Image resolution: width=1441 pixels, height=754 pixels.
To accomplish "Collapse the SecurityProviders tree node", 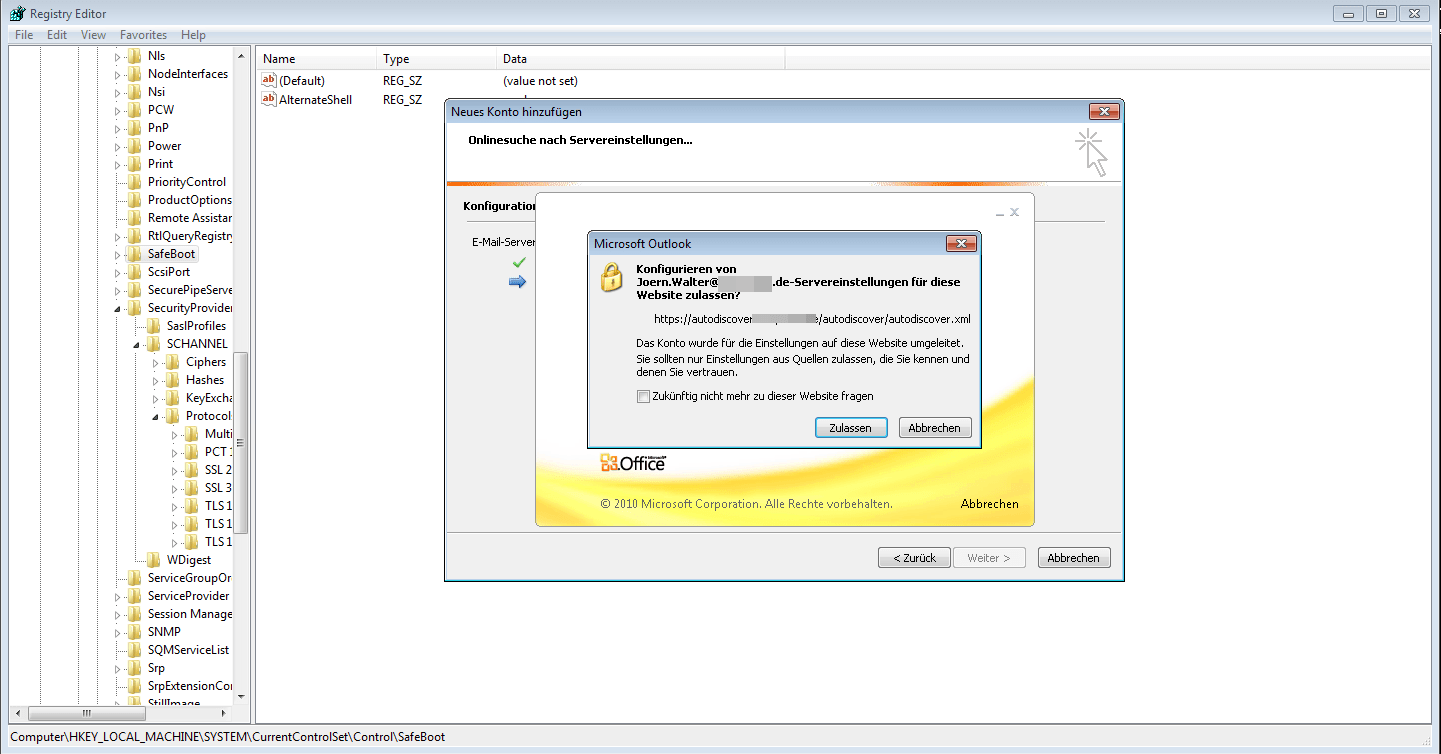I will click(117, 308).
